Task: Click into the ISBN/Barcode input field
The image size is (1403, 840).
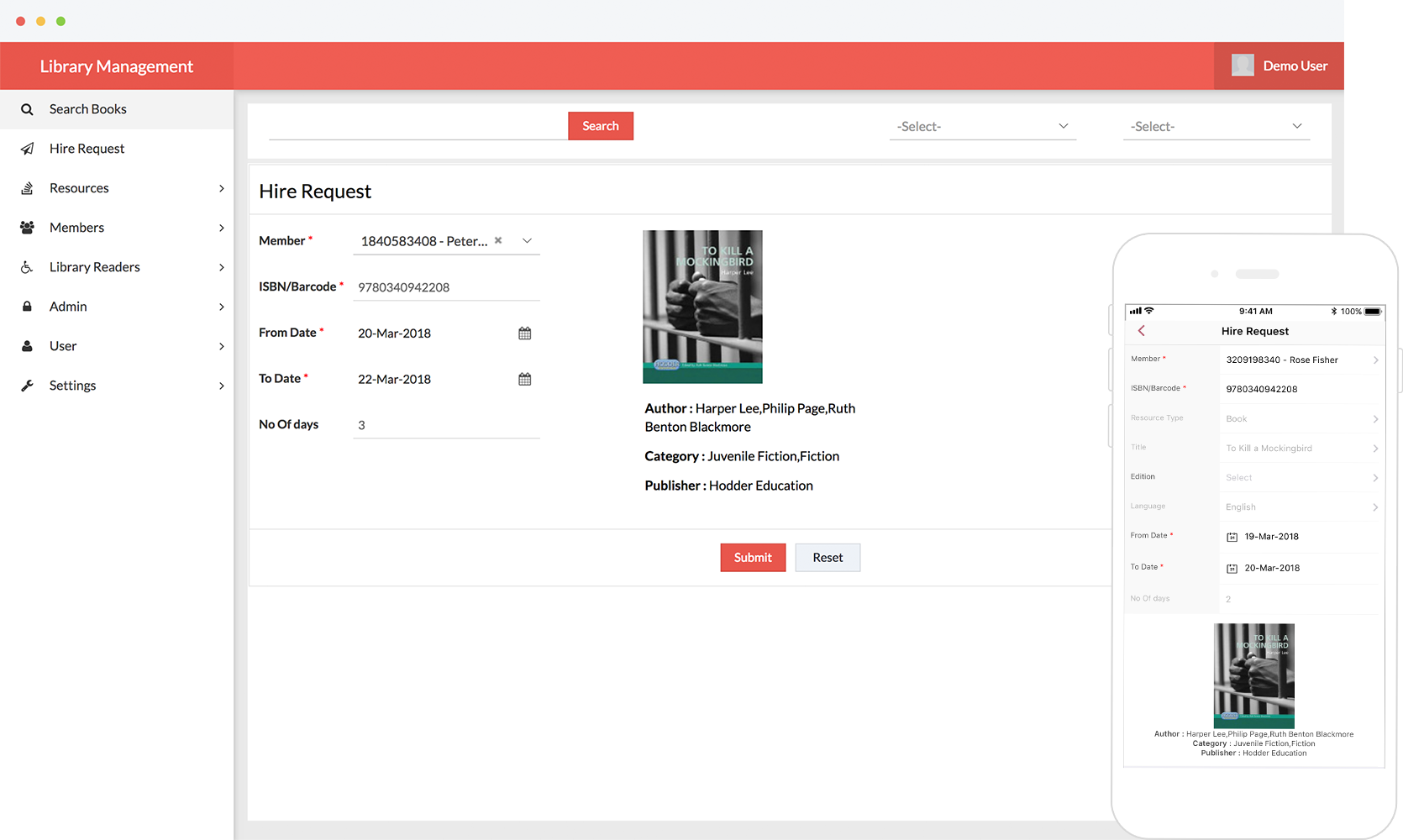Action: coord(445,287)
